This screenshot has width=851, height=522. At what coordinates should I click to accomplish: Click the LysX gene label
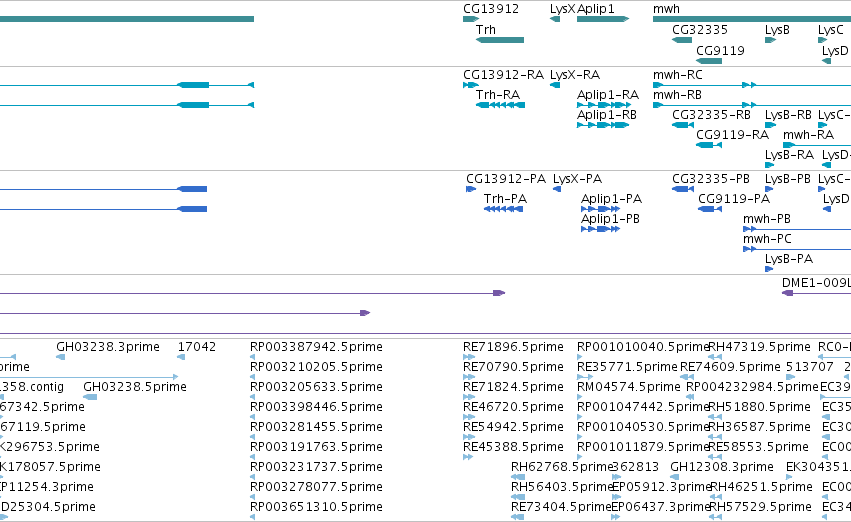562,9
